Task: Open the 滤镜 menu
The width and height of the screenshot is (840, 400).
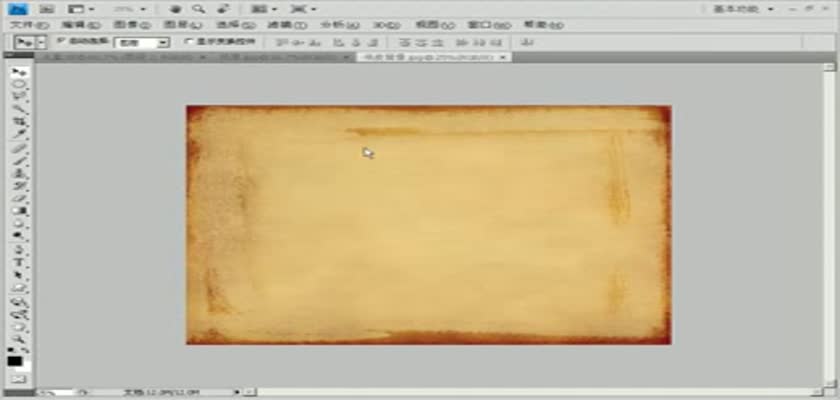Action: coord(279,23)
